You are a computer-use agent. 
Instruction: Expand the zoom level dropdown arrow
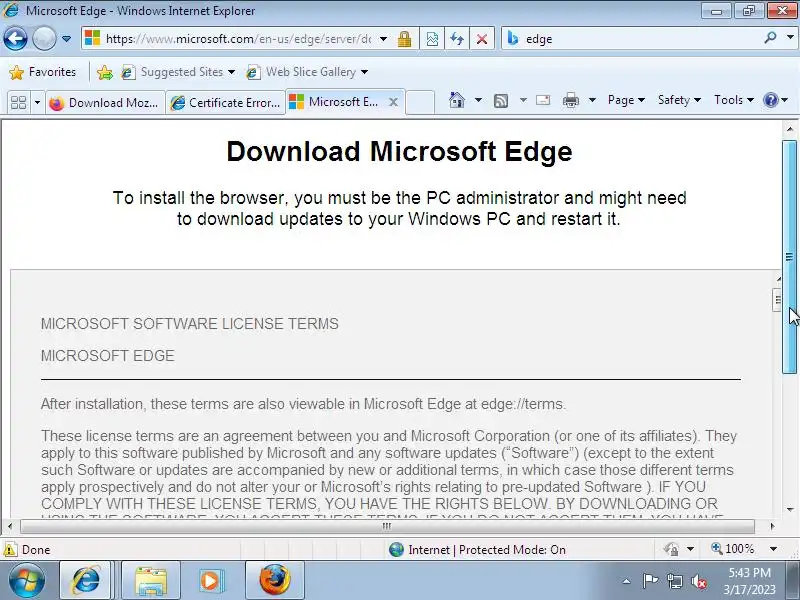point(773,549)
